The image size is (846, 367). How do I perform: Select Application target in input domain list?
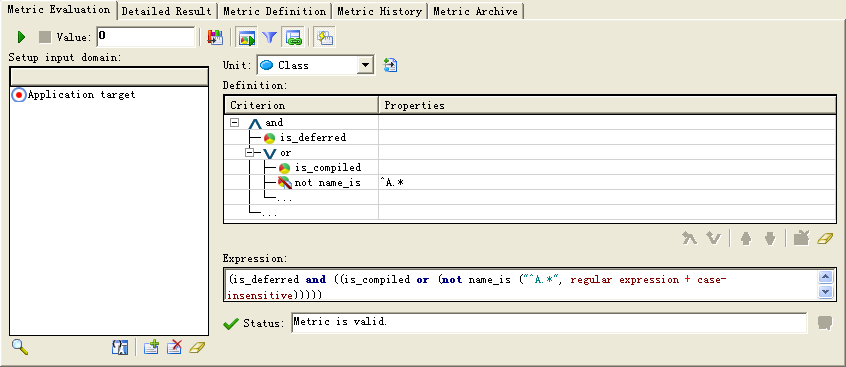[81, 94]
